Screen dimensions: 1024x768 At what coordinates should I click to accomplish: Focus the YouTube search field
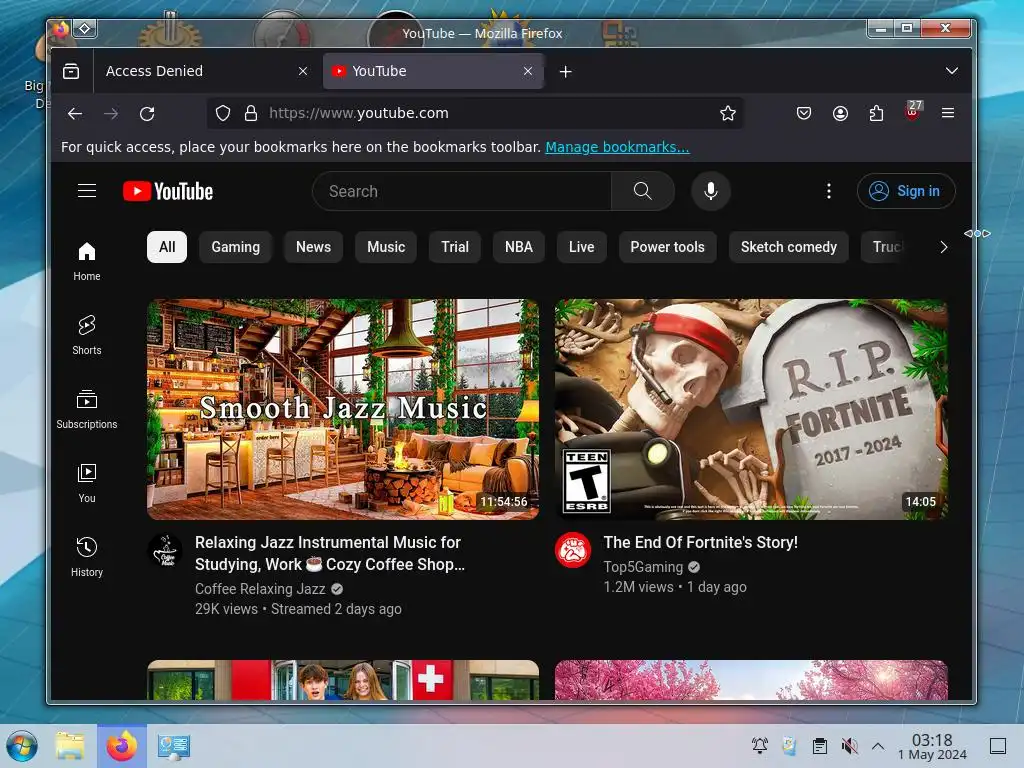462,191
